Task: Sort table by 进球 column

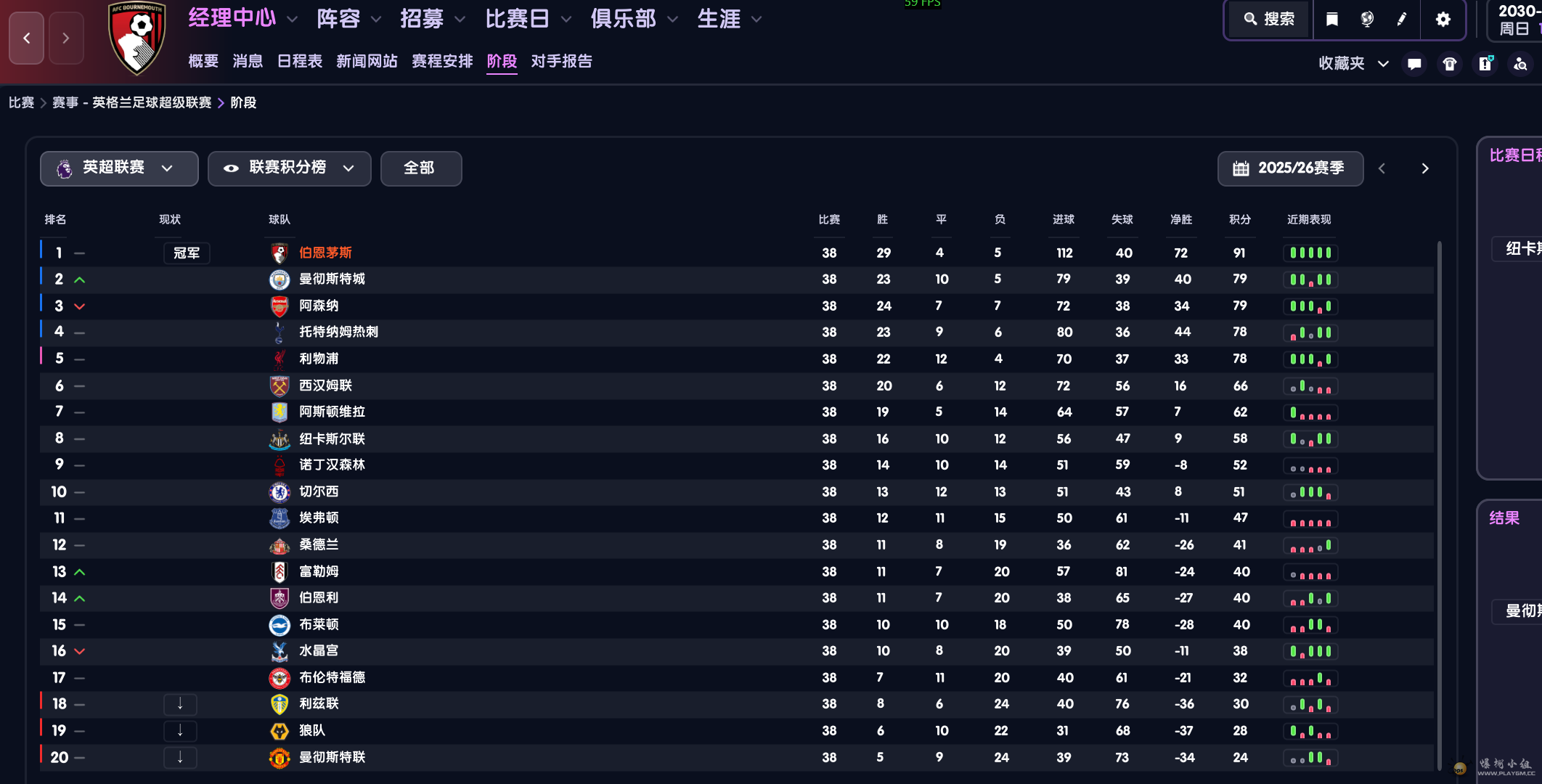Action: pos(1064,219)
